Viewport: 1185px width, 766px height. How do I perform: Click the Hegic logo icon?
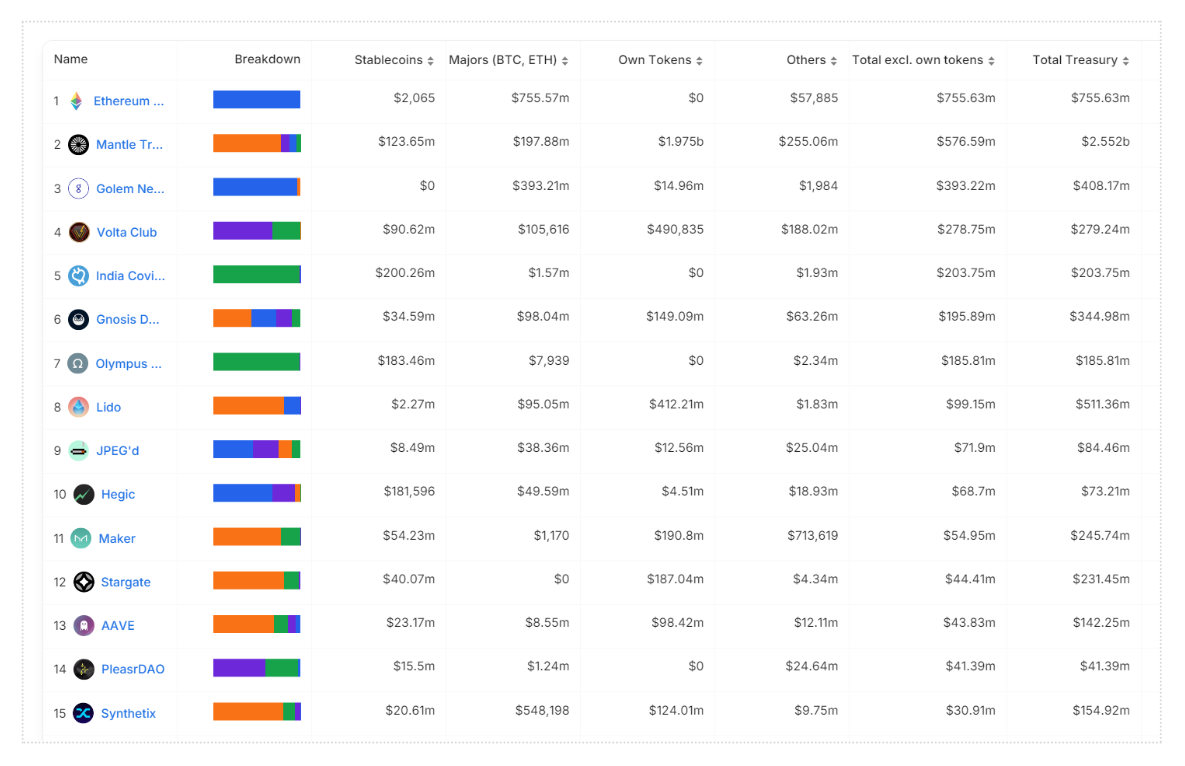[84, 494]
